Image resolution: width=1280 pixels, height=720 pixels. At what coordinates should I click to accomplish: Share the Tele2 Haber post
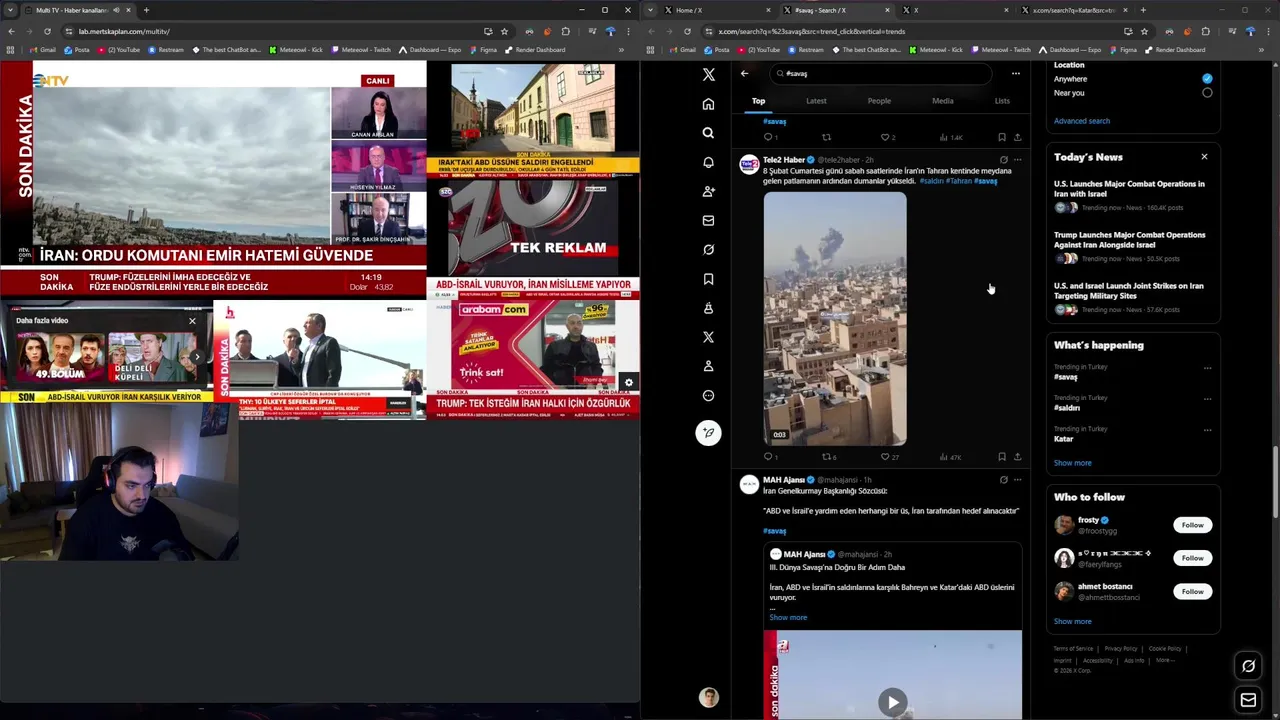[x=1017, y=457]
